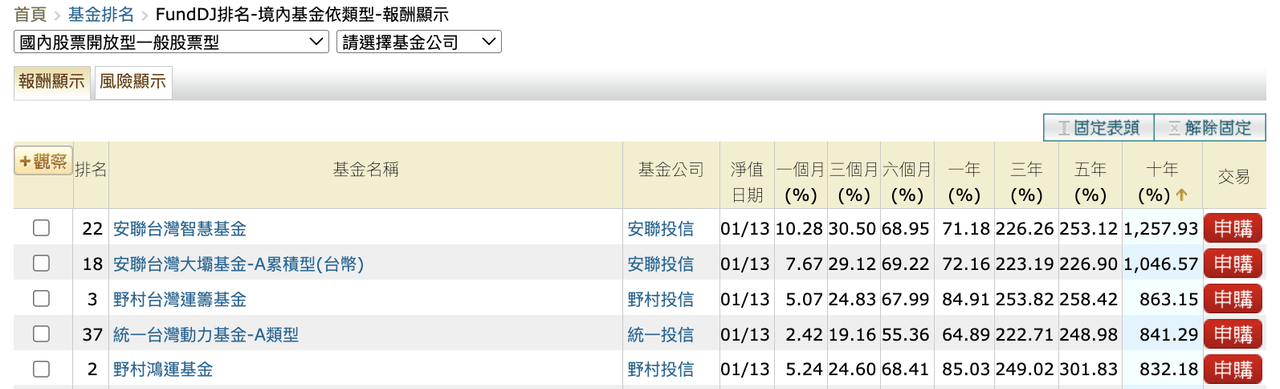1280x389 pixels.
Task: Switch to the 報酬顯示 tab
Action: coord(51,83)
